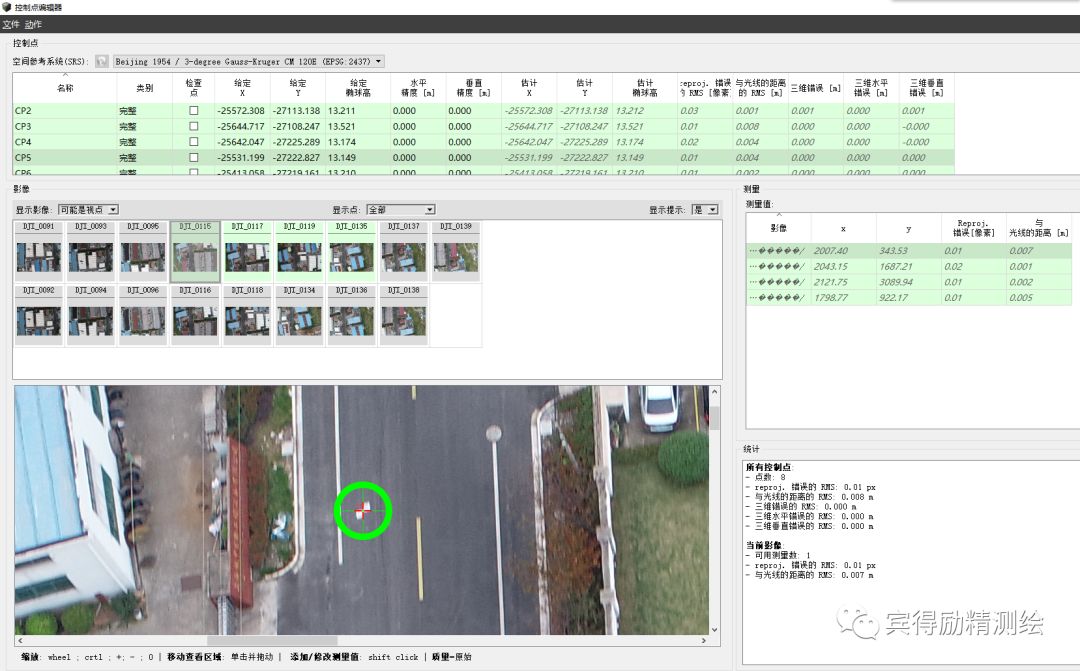Viewport: 1080px width, 671px height.
Task: Select the DJI_0135 thumbnail
Action: pyautogui.click(x=352, y=251)
